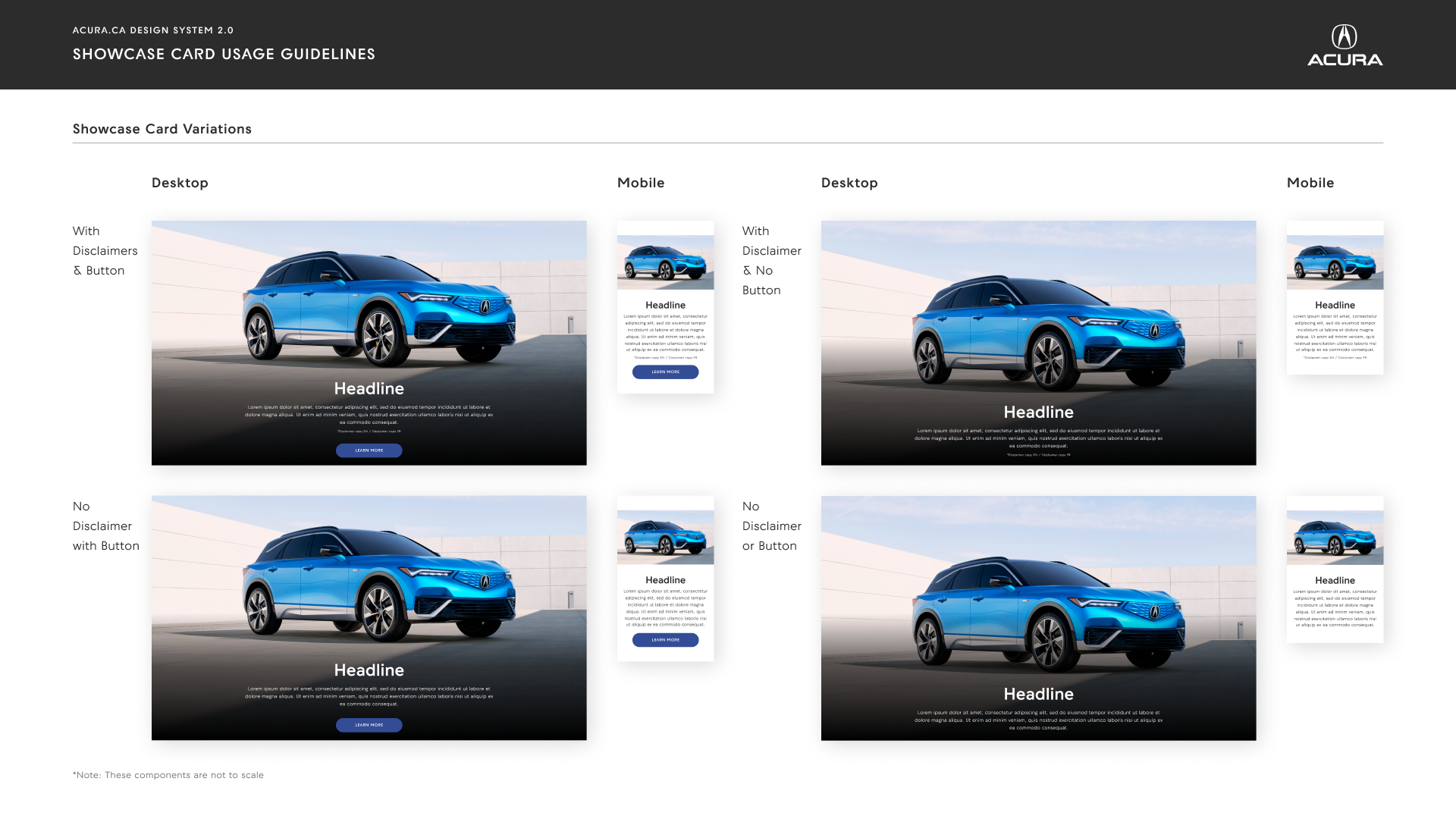Click LEARN MORE on desktop no-disclaimer-with-button card
The height and width of the screenshot is (819, 1456).
[x=369, y=725]
